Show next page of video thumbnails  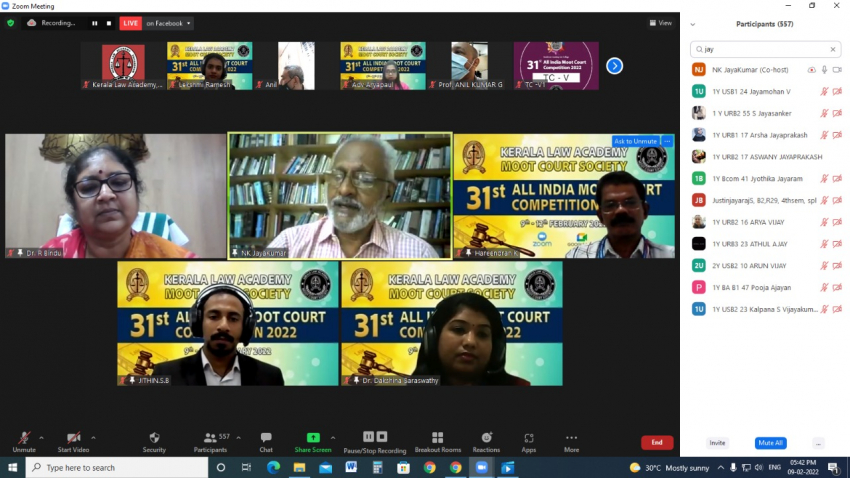[x=614, y=66]
